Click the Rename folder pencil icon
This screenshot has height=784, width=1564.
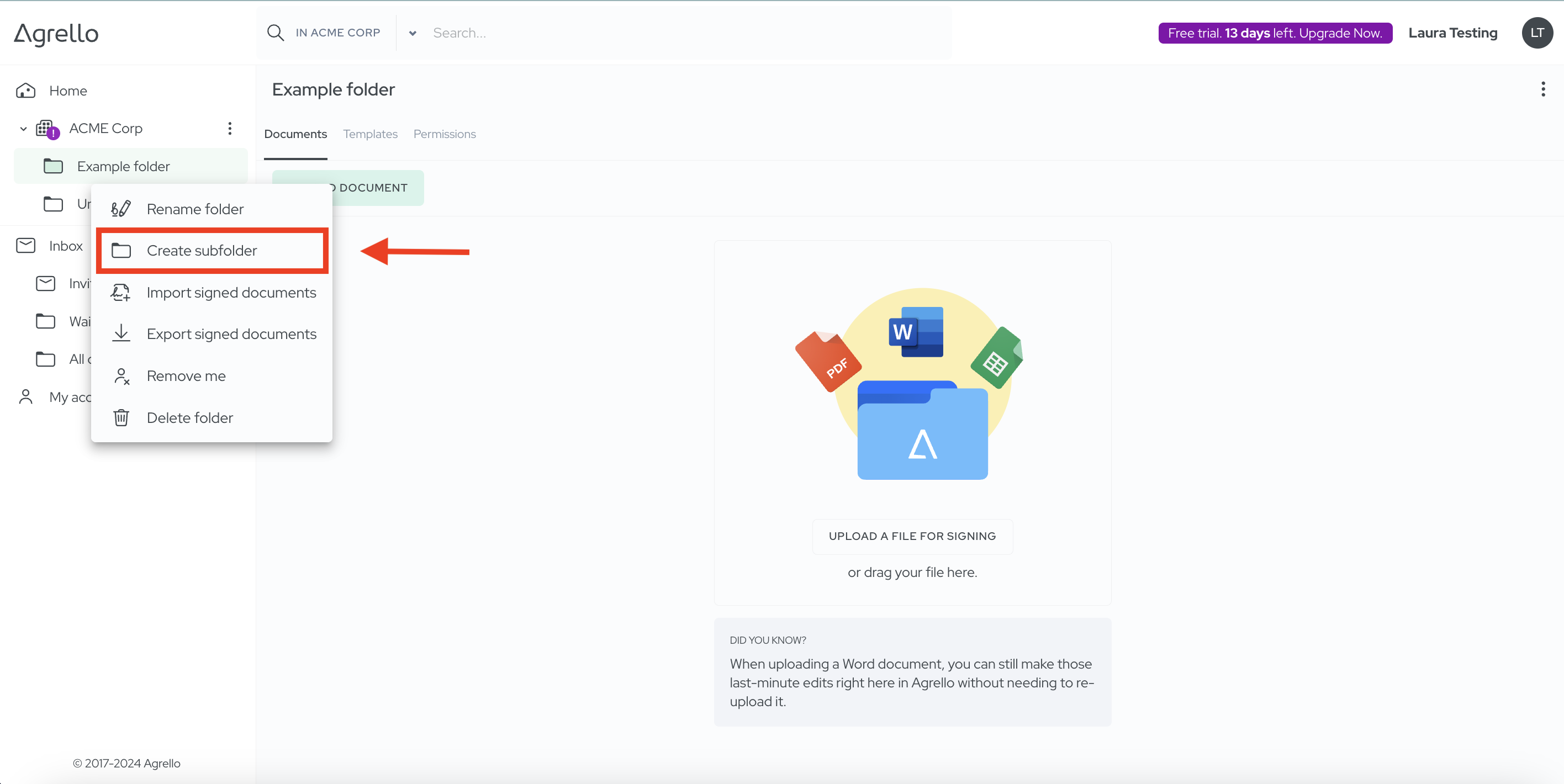[x=121, y=209]
